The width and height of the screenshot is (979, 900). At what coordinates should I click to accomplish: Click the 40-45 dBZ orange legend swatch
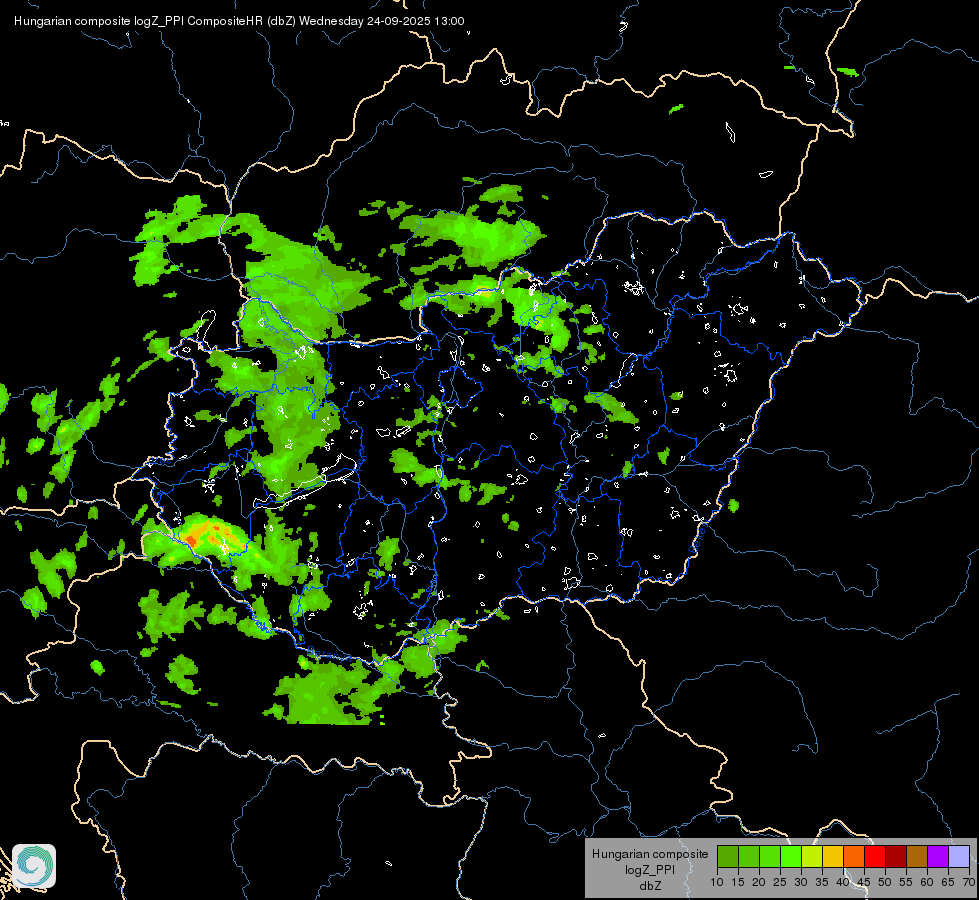click(x=854, y=857)
